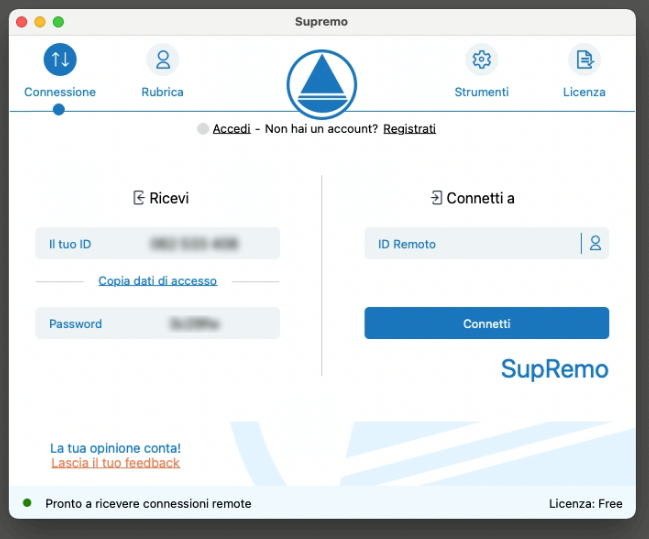Click La tua opinione conta! text

click(115, 448)
